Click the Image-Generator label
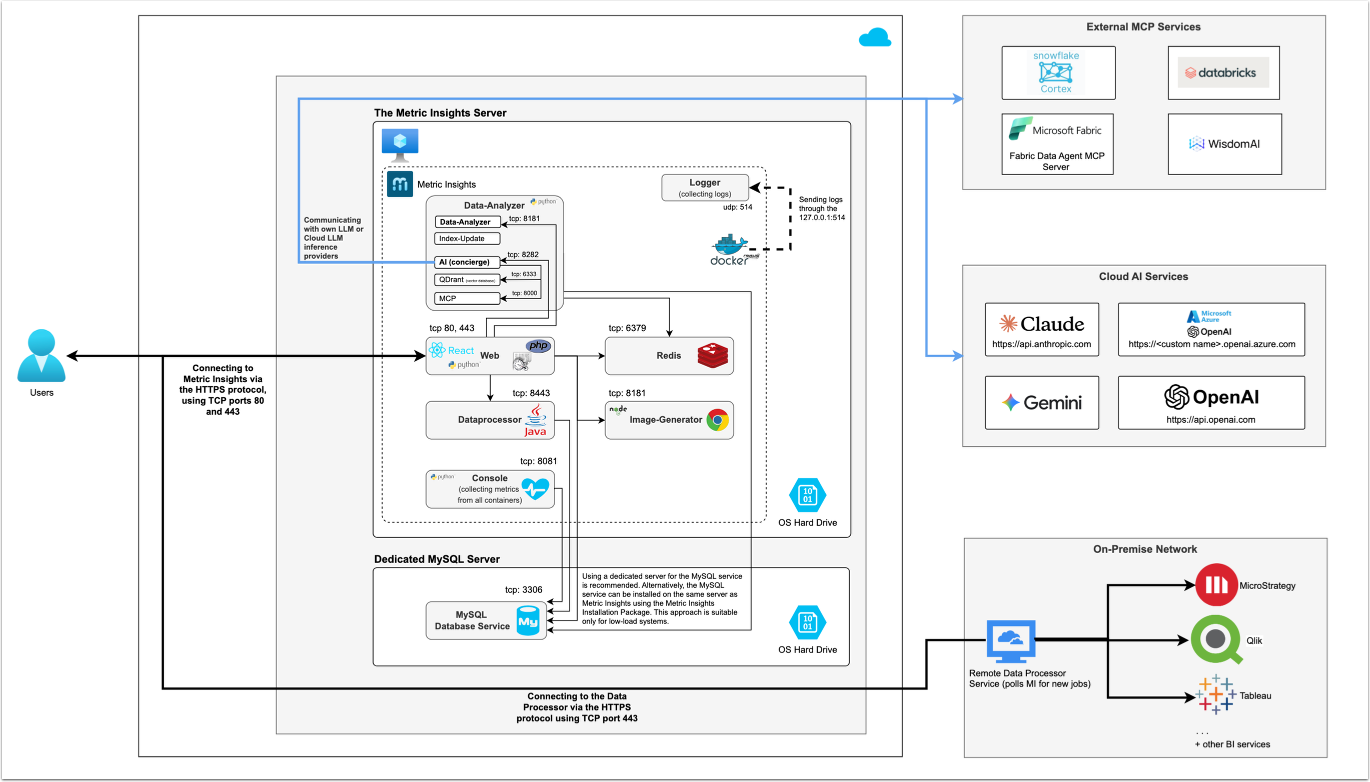Screen dimensions: 1370x782 [666, 420]
